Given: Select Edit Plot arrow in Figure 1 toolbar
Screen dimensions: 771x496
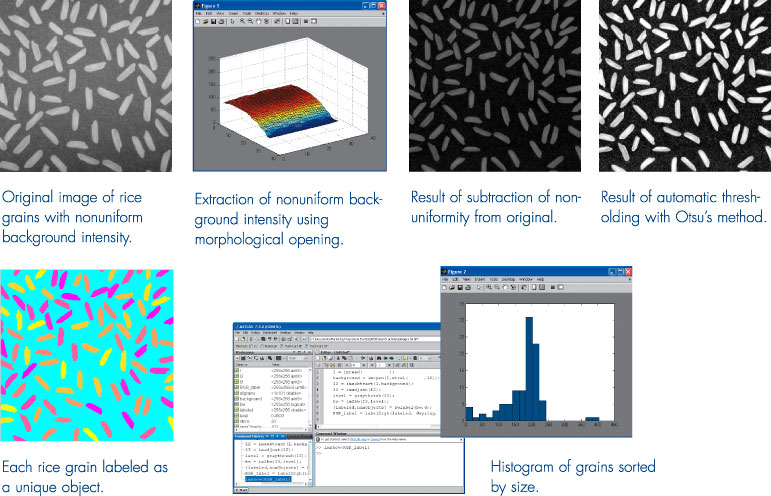Looking at the screenshot, I should point(233,22).
